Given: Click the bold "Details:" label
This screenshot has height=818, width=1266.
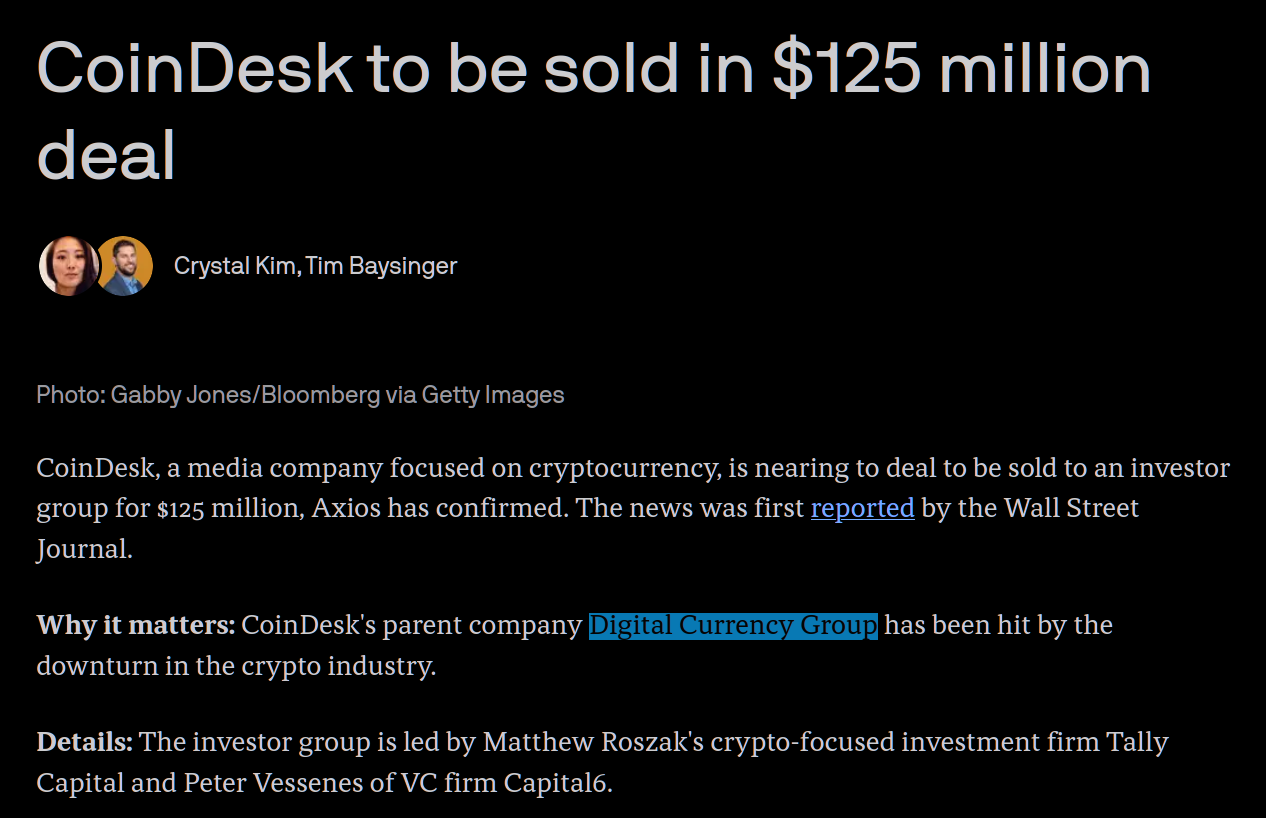Looking at the screenshot, I should pyautogui.click(x=84, y=743).
